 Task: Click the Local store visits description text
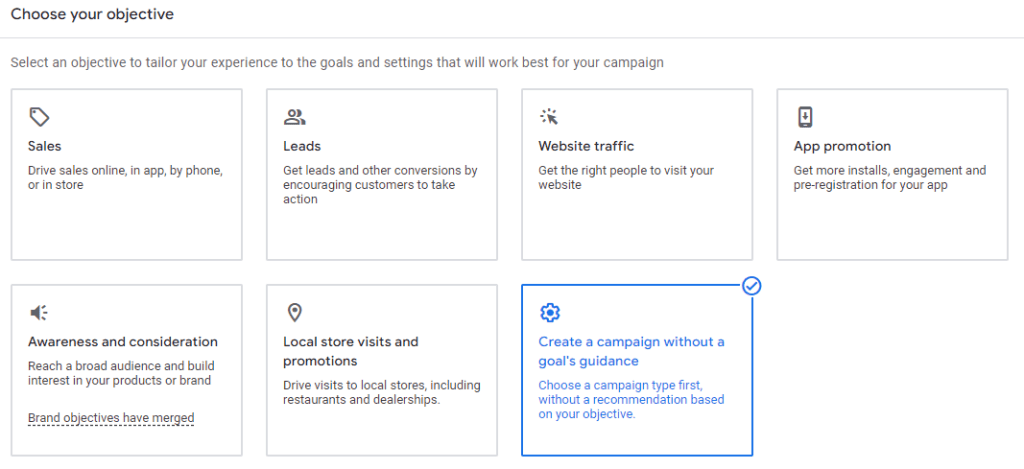tap(381, 393)
